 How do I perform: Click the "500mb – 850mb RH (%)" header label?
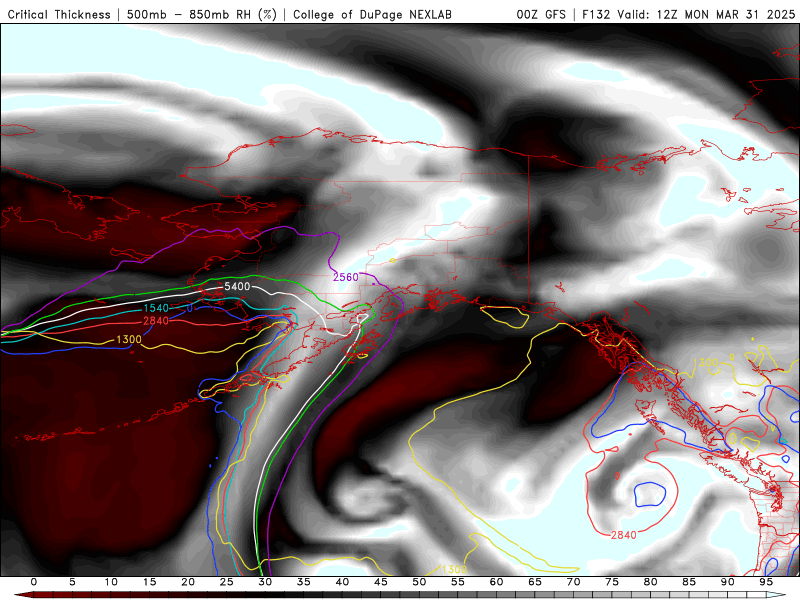pyautogui.click(x=202, y=15)
